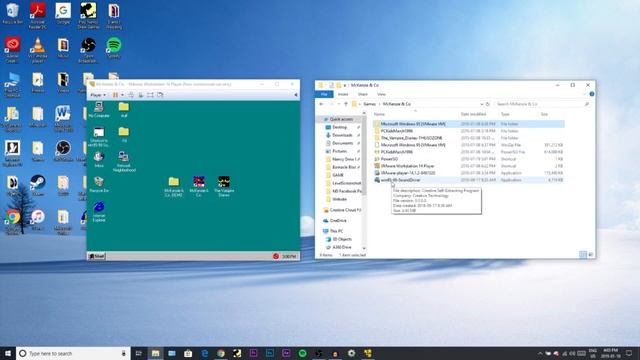Open the Steam desktop shortcut
640x360 pixels.
tap(38, 185)
